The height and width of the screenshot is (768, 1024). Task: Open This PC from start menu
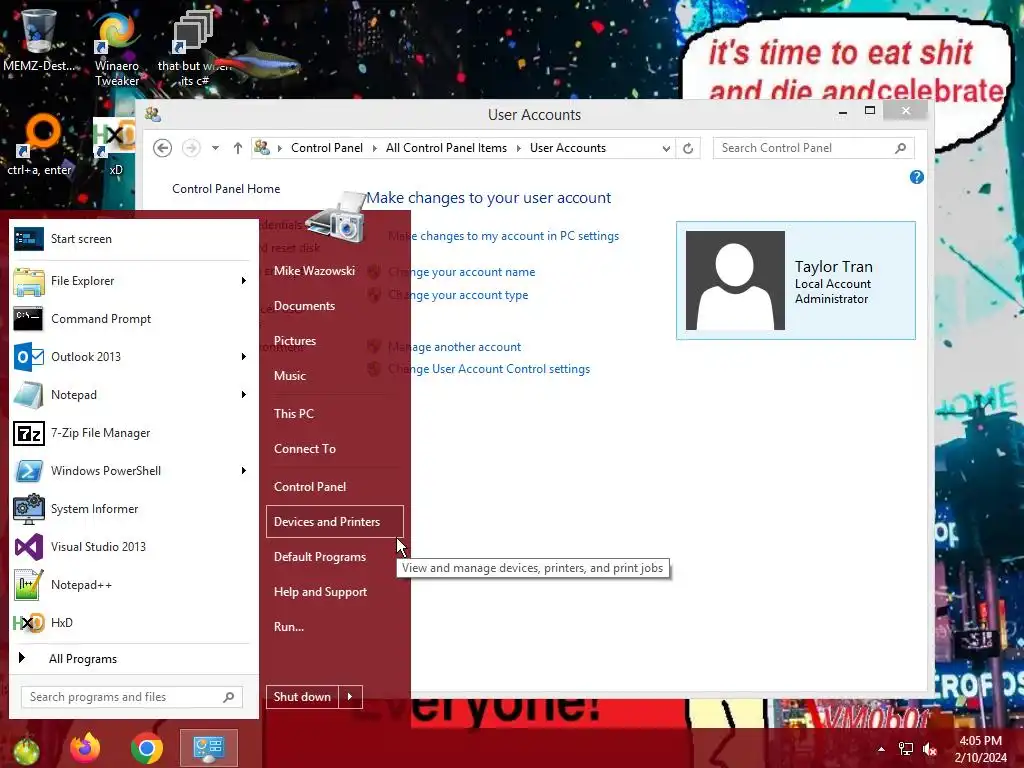(294, 413)
